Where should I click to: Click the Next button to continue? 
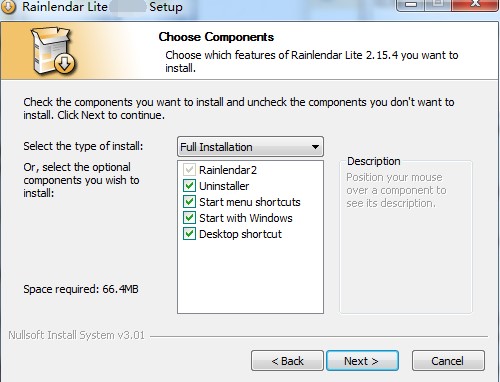(362, 361)
